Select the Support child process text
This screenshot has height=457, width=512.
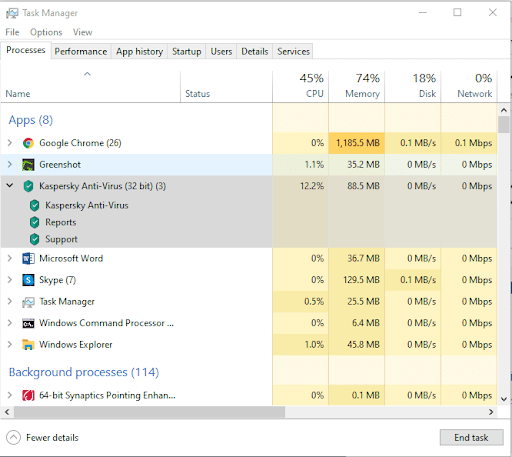(61, 239)
